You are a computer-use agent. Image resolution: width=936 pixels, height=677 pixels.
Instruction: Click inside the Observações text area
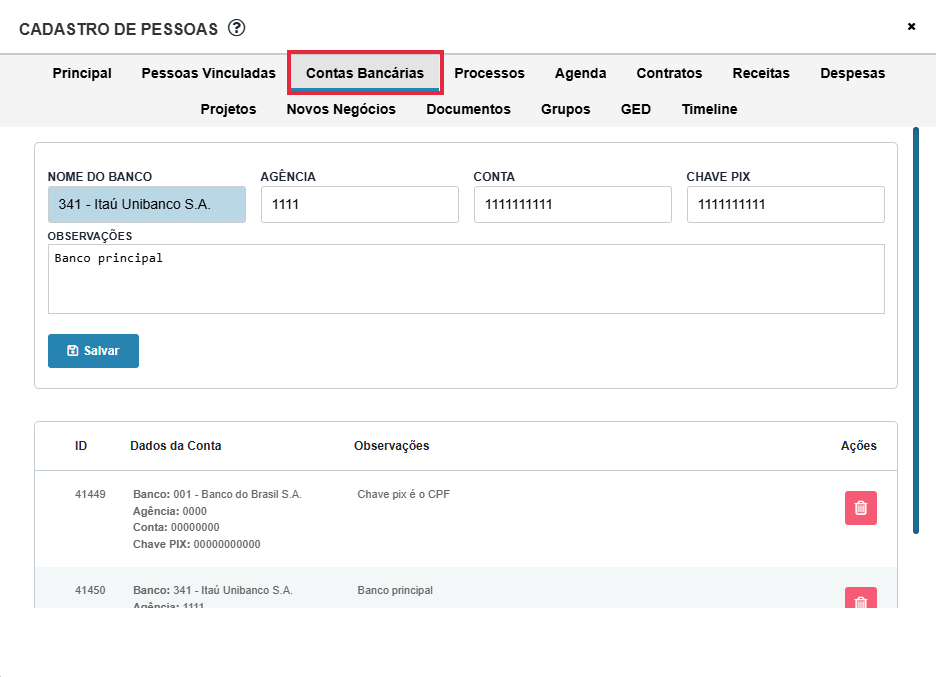click(466, 279)
